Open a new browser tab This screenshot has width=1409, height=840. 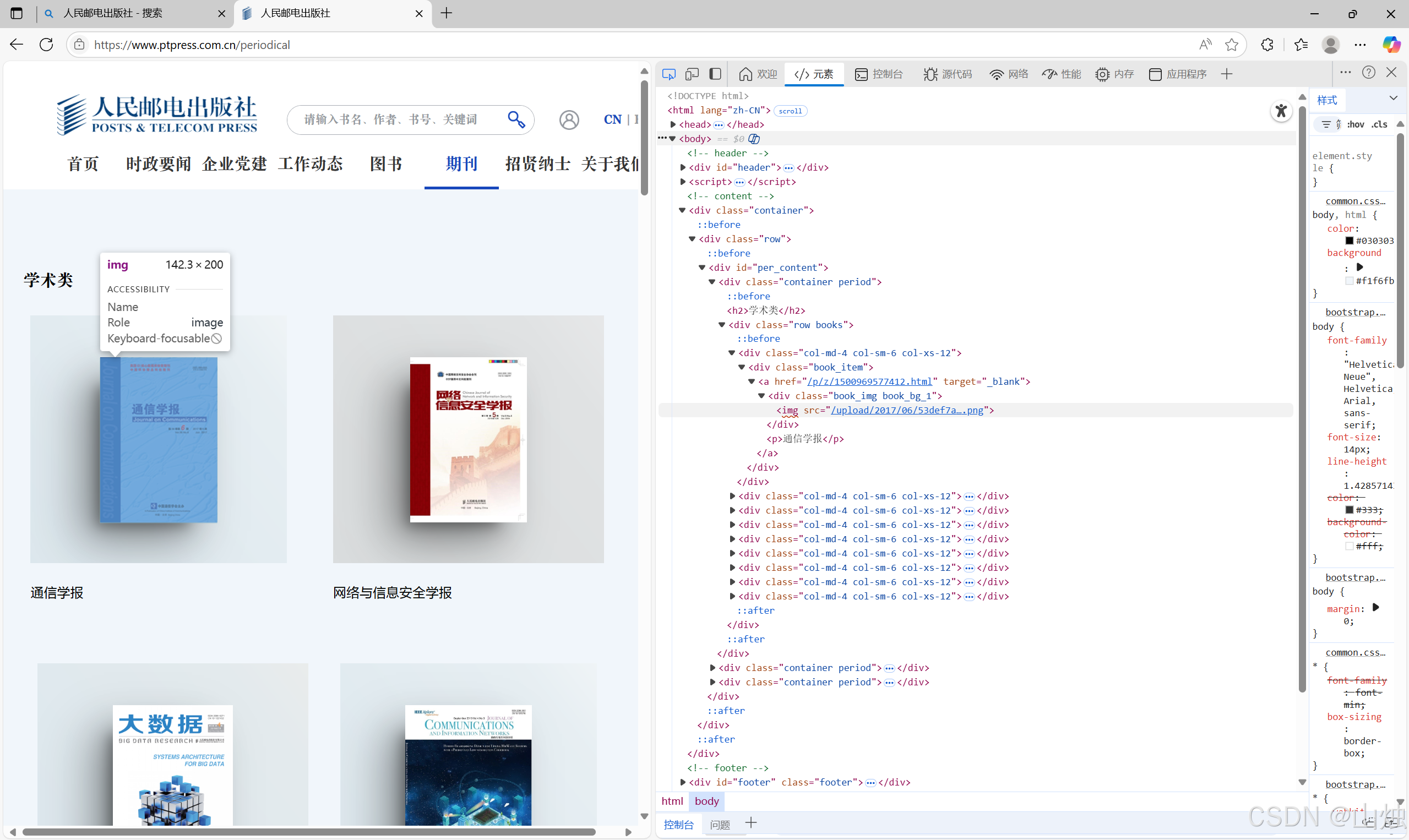point(446,13)
